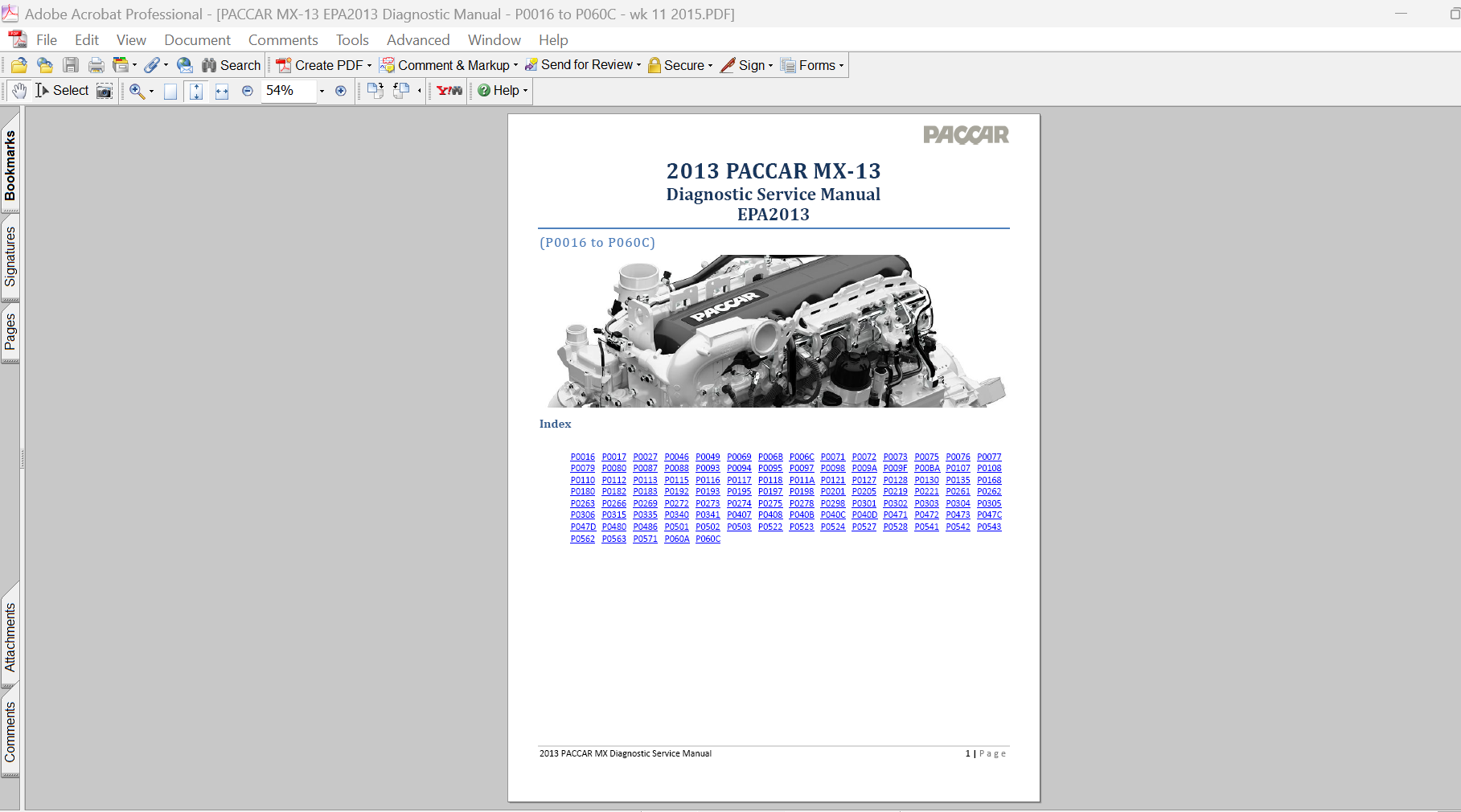Open the Secure padlock dropdown
Viewport: 1461px width, 812px height.
pyautogui.click(x=680, y=65)
